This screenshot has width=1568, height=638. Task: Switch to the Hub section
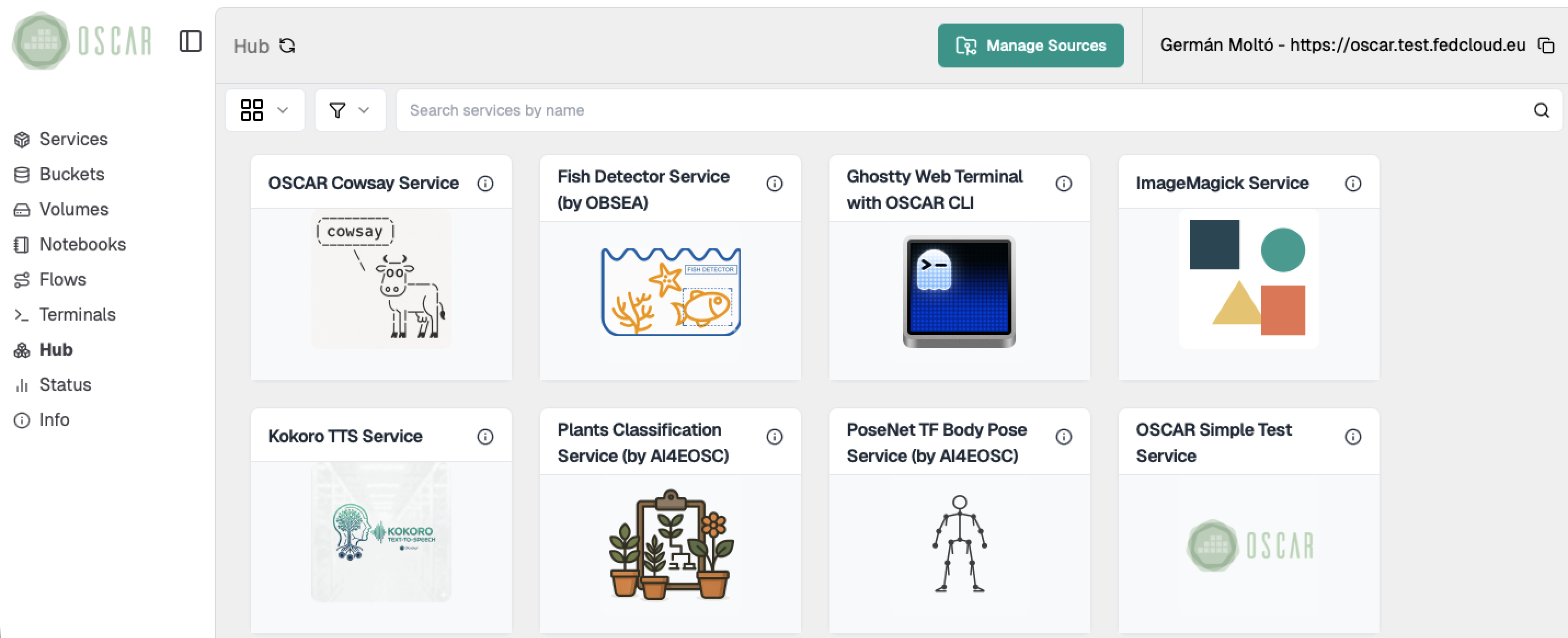click(x=55, y=350)
